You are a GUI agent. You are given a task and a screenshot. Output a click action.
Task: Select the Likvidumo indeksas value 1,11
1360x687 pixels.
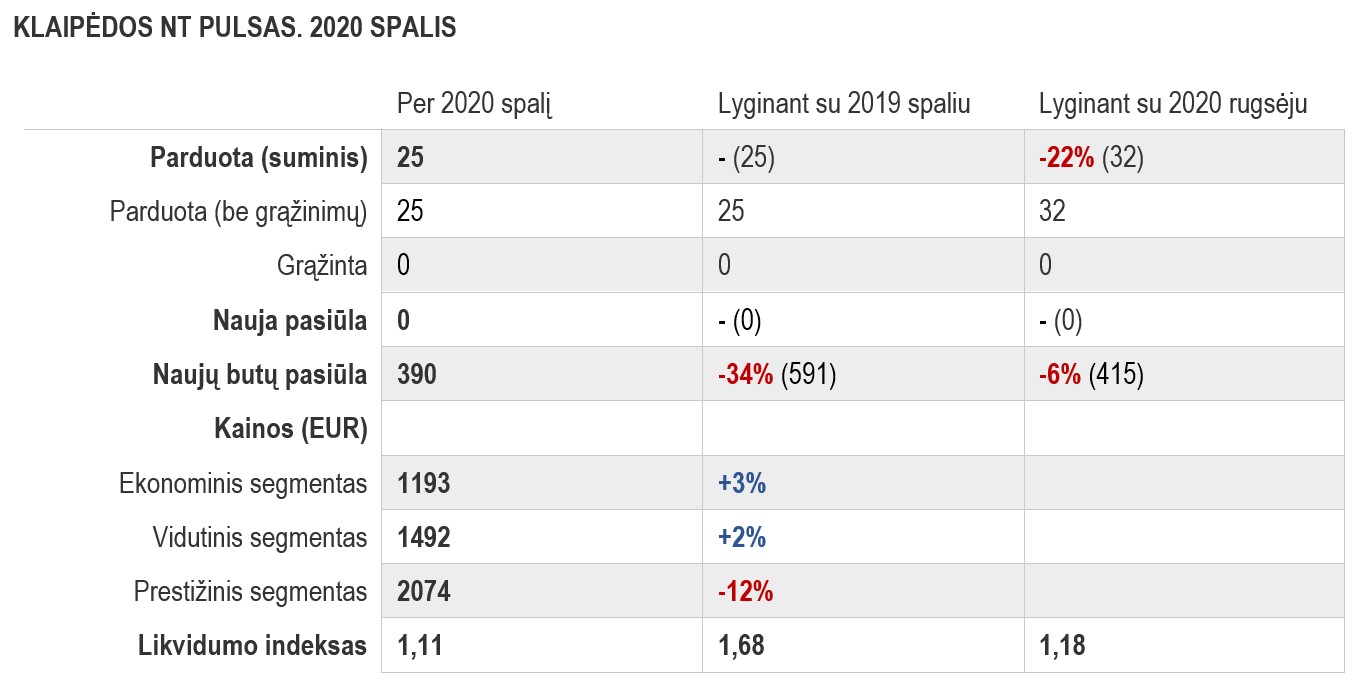click(x=420, y=646)
